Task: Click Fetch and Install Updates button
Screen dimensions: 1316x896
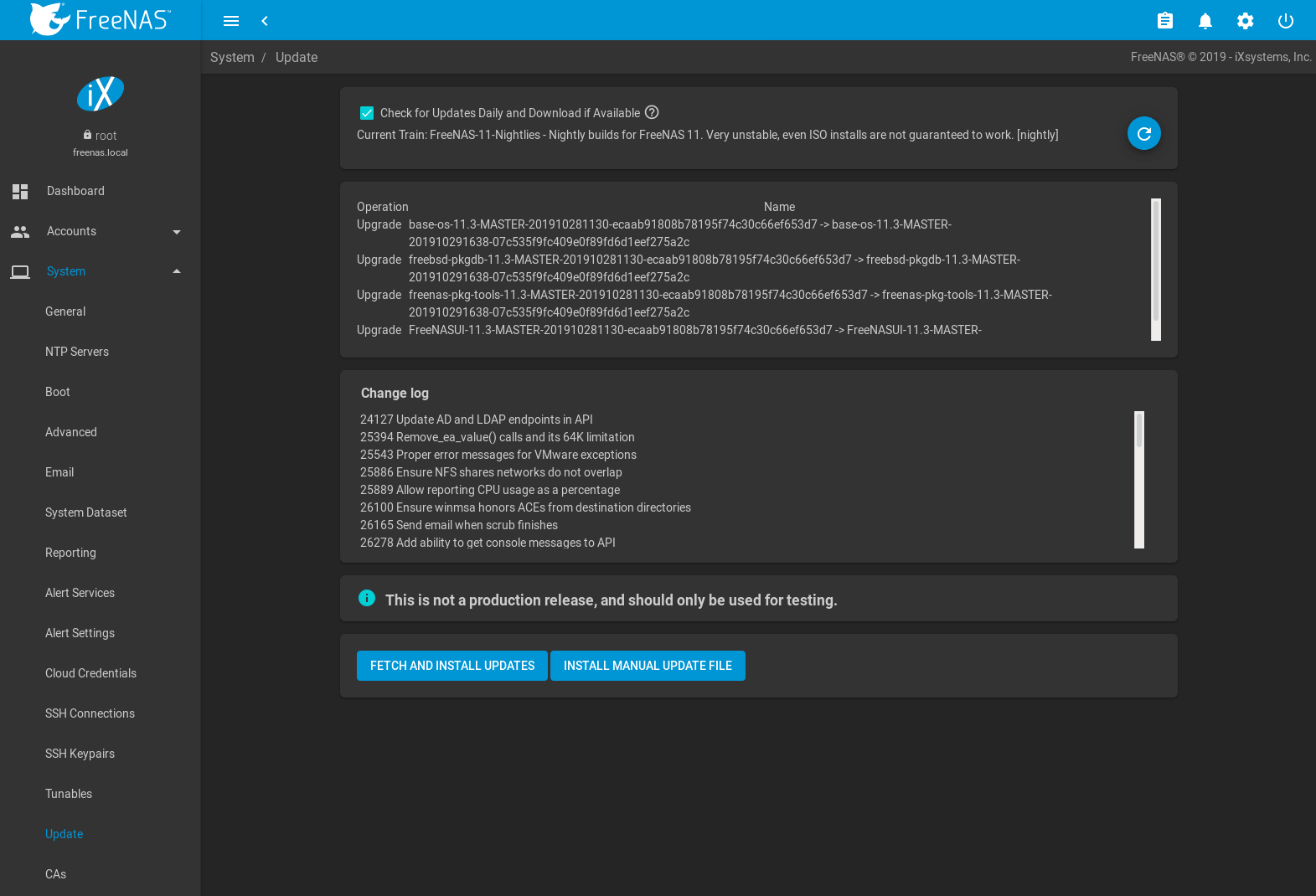Action: 452,666
